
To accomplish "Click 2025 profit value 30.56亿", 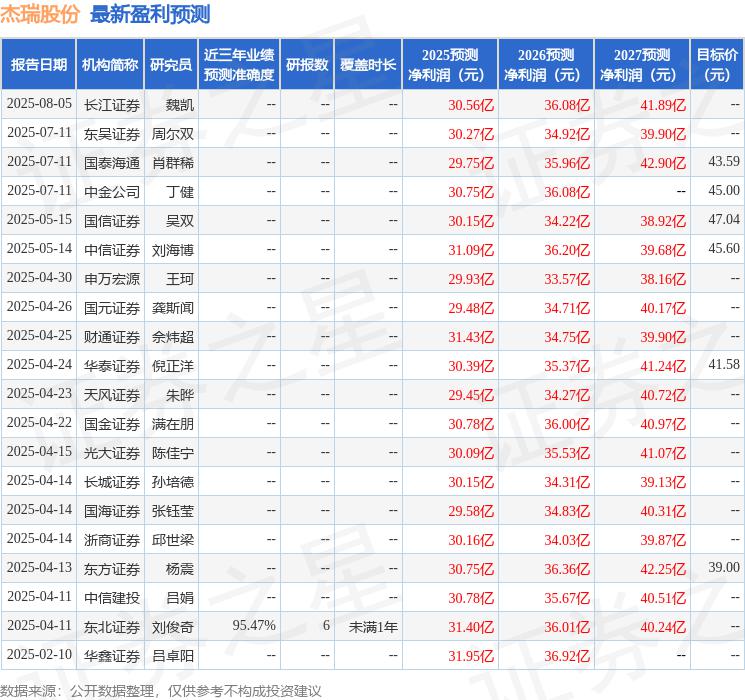I will (x=471, y=105).
